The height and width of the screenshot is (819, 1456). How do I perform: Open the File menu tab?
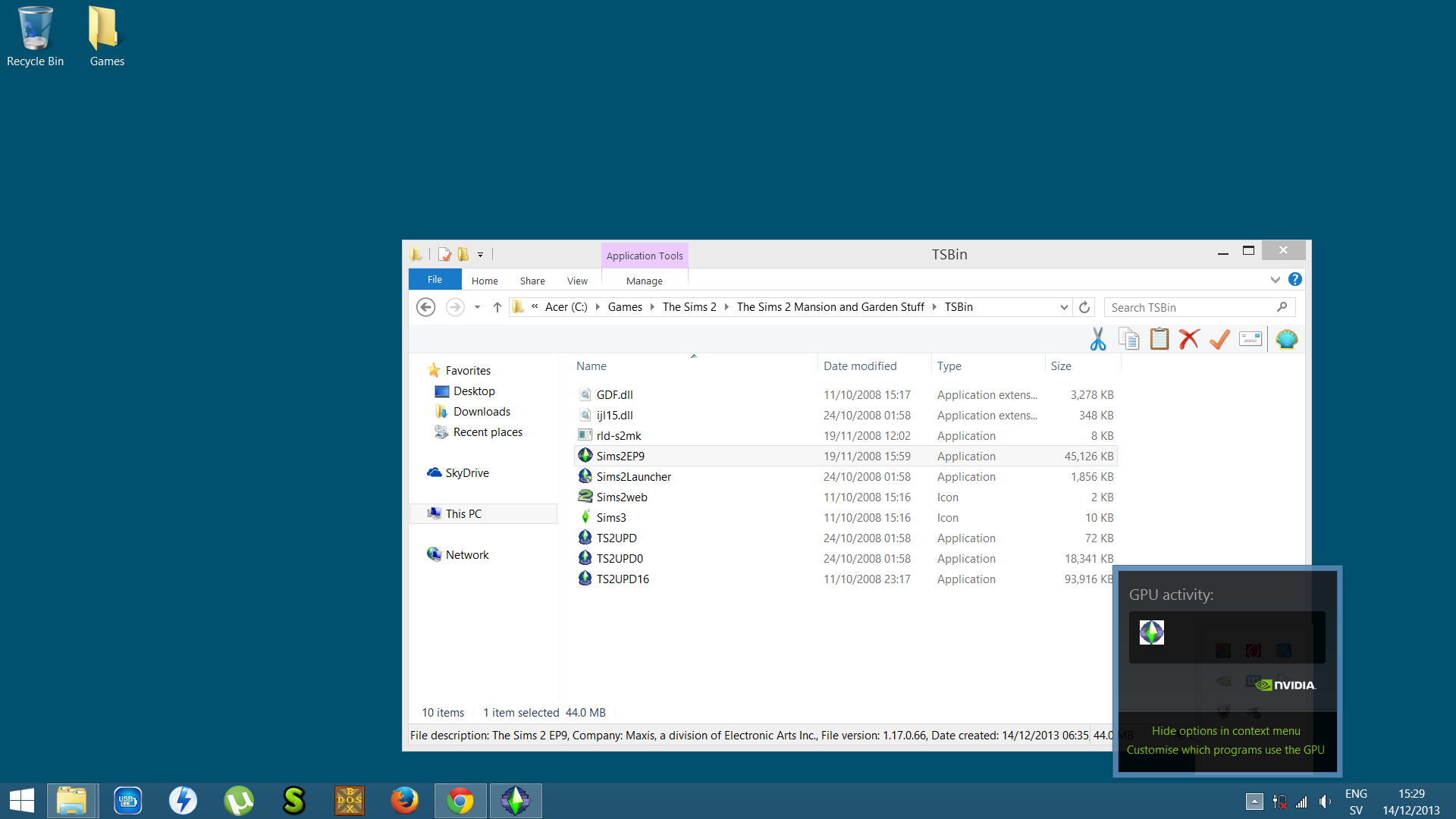435,280
